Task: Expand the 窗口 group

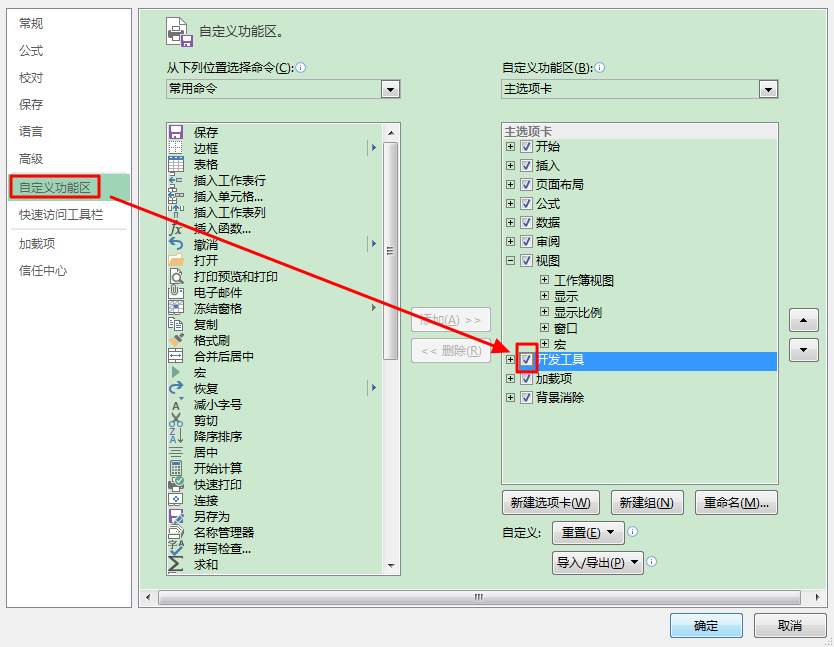Action: tap(544, 328)
